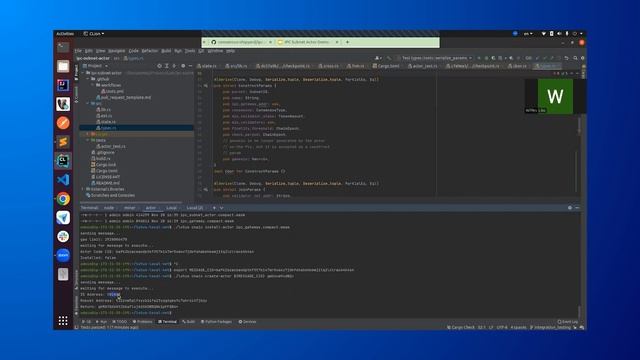Open the terminal tabs dropdown arrow
This screenshot has height=360, width=640.
point(221,208)
